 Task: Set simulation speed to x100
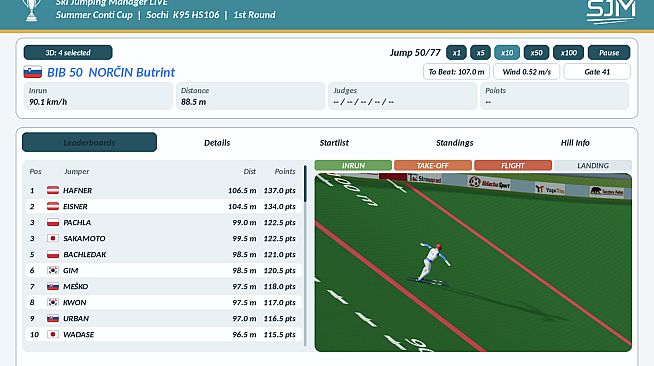(x=568, y=53)
